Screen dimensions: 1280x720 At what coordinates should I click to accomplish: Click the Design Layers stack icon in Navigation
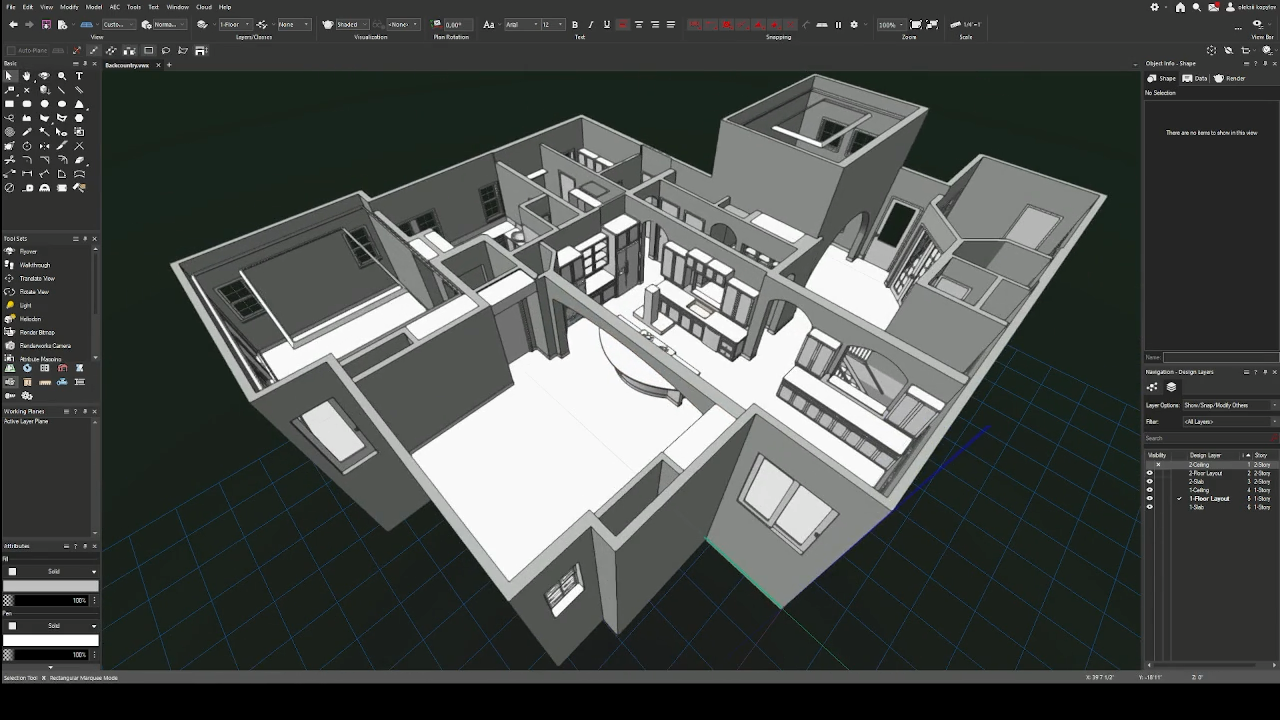[x=1170, y=387]
